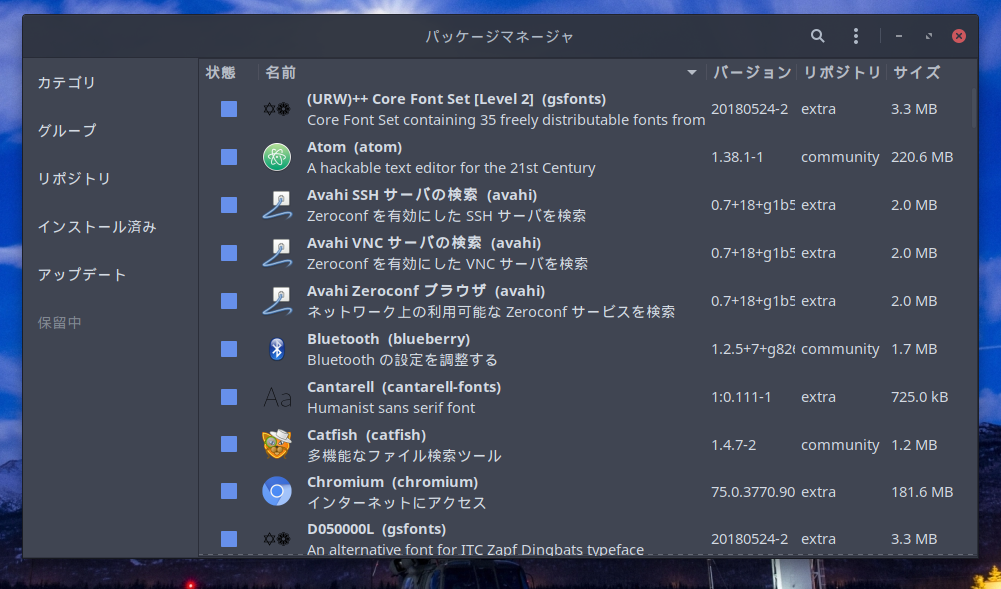Sort by the リポジトリ column header
This screenshot has height=589, width=1001.
[842, 73]
